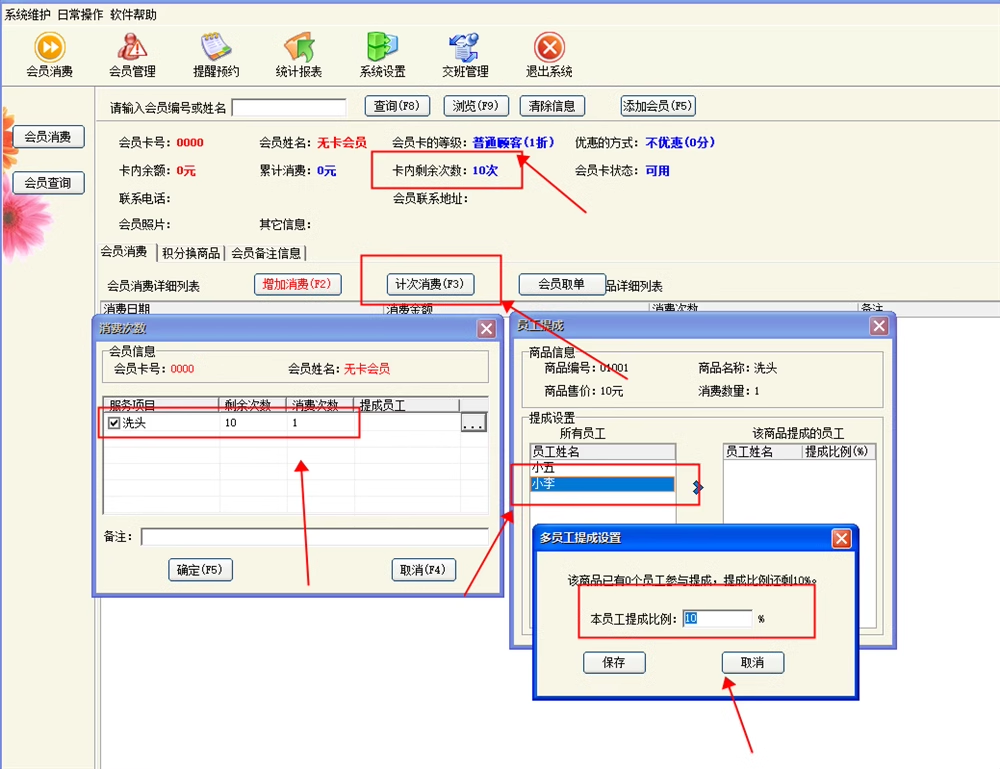Open the 交班管理 toolbar icon

click(466, 55)
